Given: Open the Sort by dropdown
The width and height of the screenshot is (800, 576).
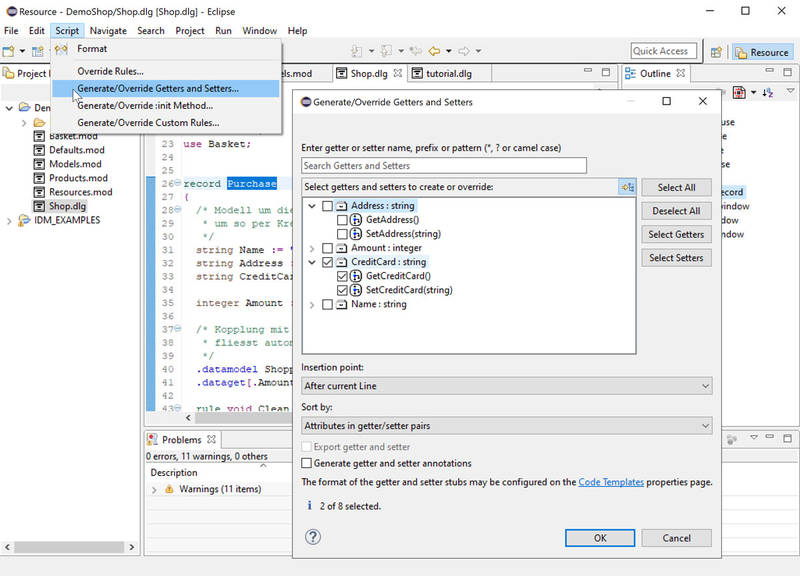Looking at the screenshot, I should (x=506, y=426).
